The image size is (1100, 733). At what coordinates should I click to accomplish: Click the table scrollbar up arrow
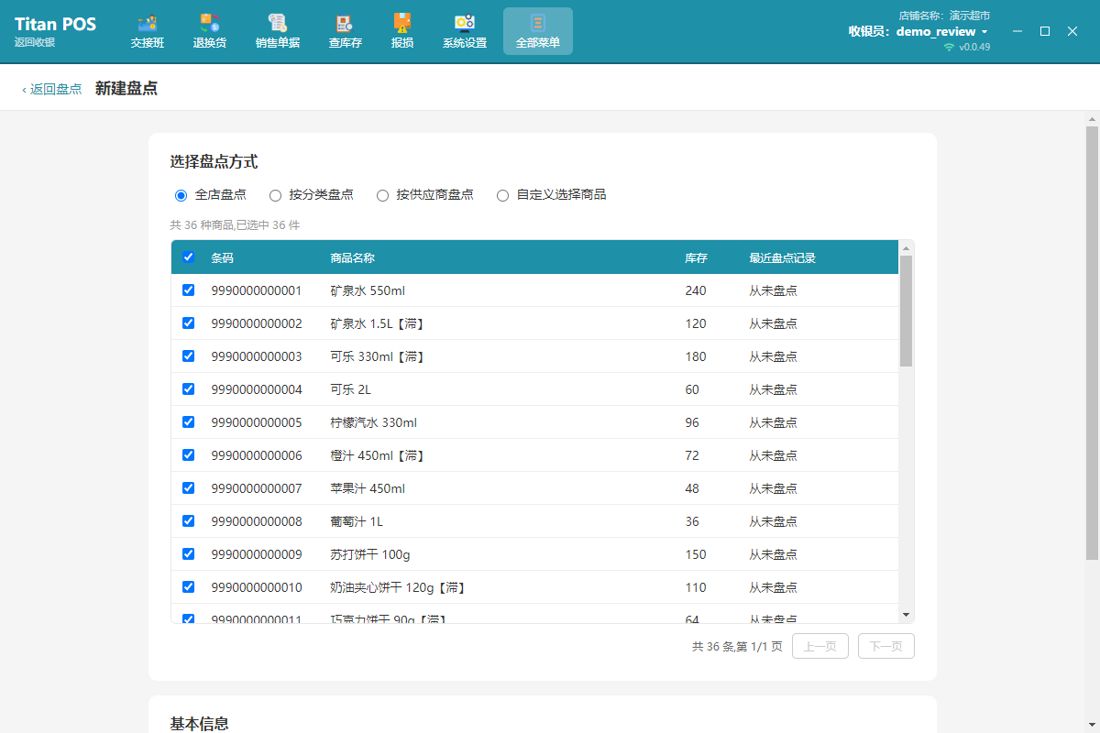[x=906, y=248]
